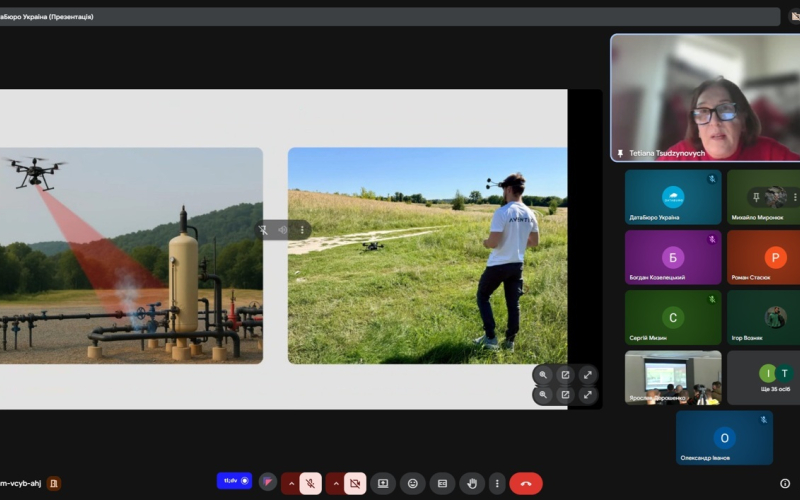The height and width of the screenshot is (500, 800).
Task: Open presentation tile three-dot options
Action: [302, 230]
